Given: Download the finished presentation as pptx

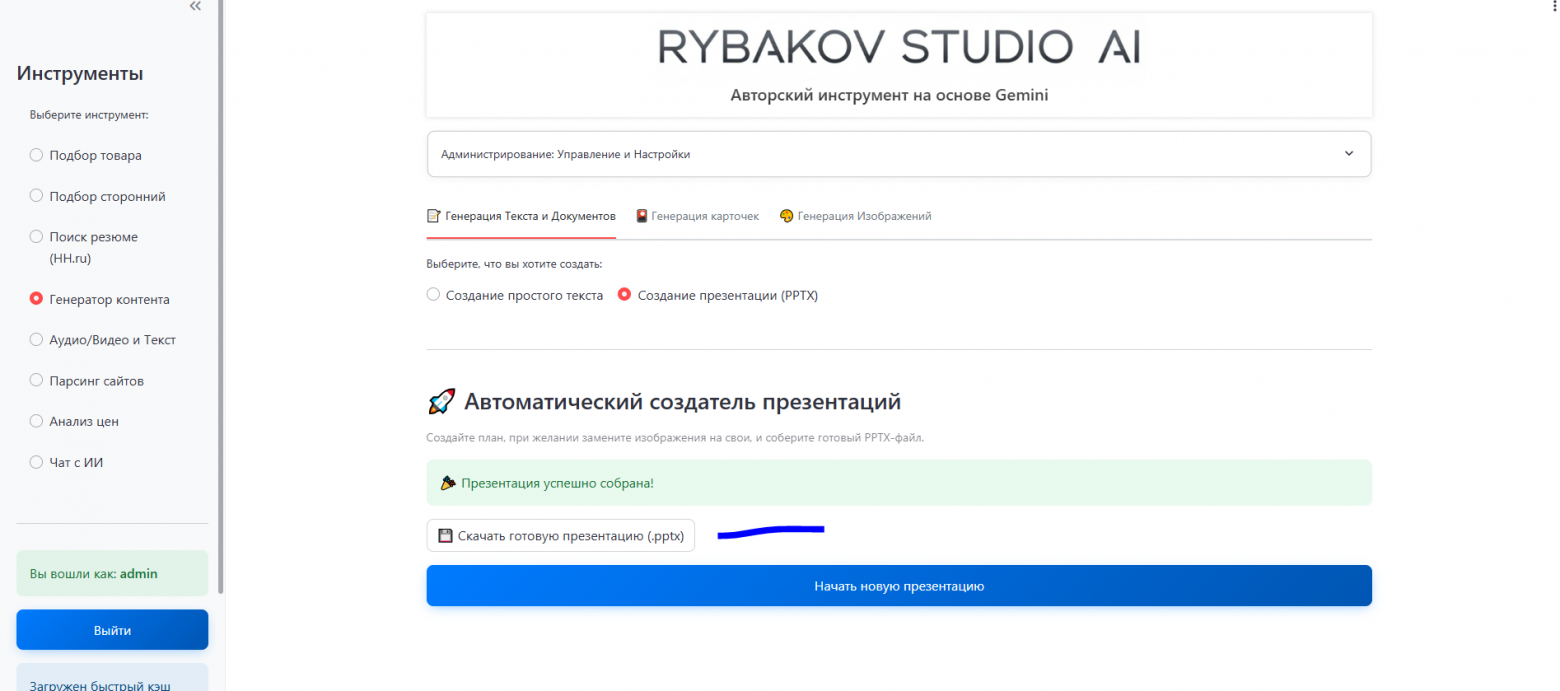Looking at the screenshot, I should coord(560,535).
